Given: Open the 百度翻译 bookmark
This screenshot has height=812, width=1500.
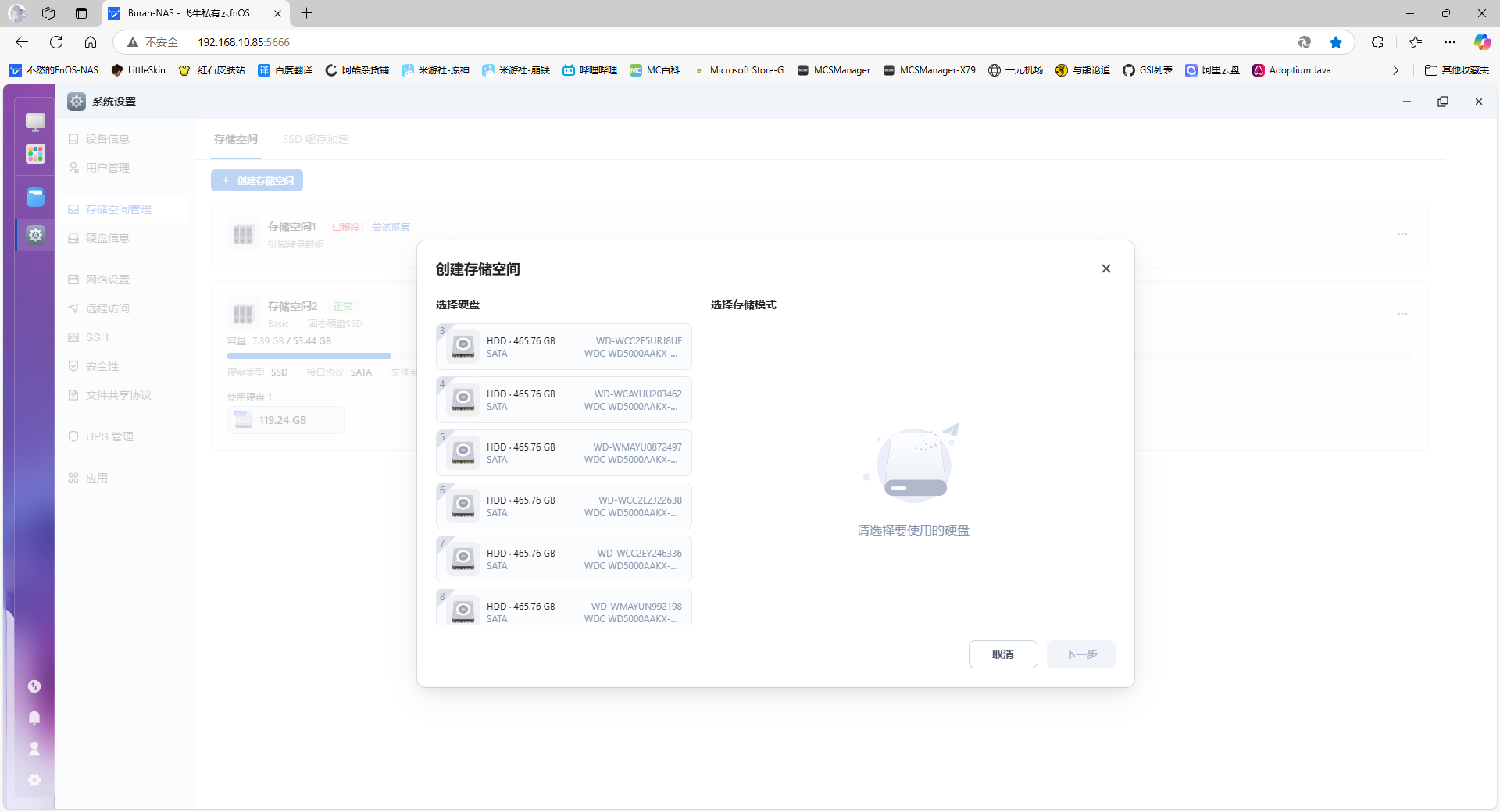Looking at the screenshot, I should [285, 70].
